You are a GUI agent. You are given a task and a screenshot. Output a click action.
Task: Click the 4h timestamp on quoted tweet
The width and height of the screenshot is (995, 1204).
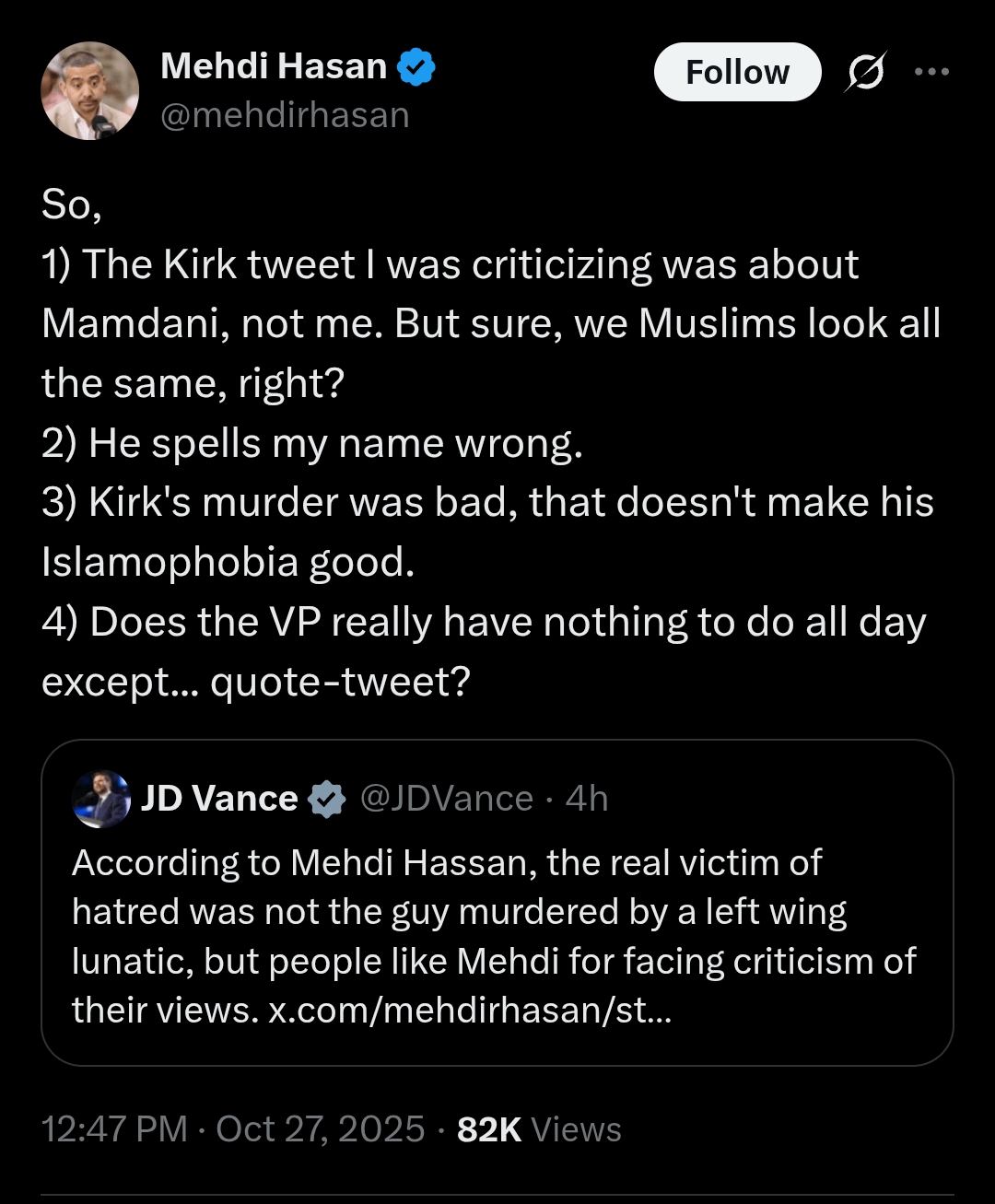point(587,799)
